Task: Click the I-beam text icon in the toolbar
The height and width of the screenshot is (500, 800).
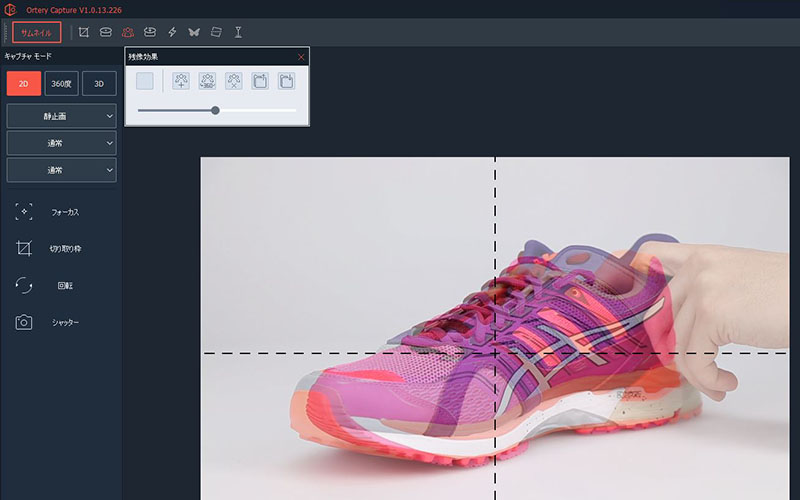Action: pyautogui.click(x=238, y=32)
